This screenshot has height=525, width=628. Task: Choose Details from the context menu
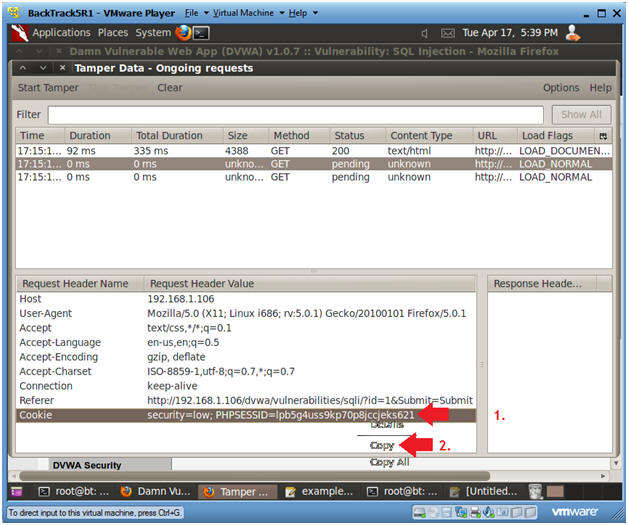pyautogui.click(x=386, y=425)
